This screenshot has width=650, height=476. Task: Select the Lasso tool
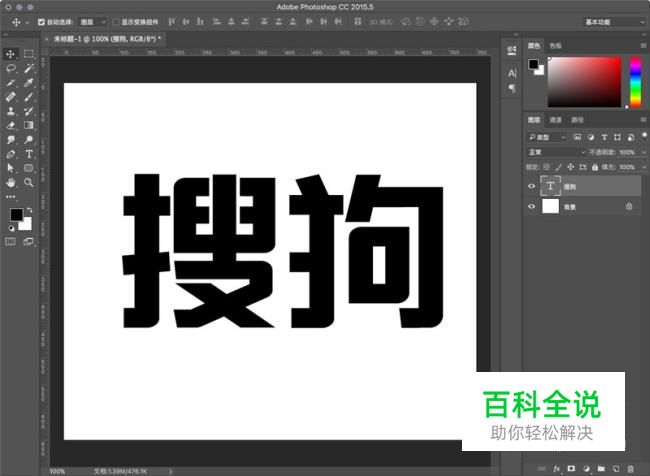(10, 68)
